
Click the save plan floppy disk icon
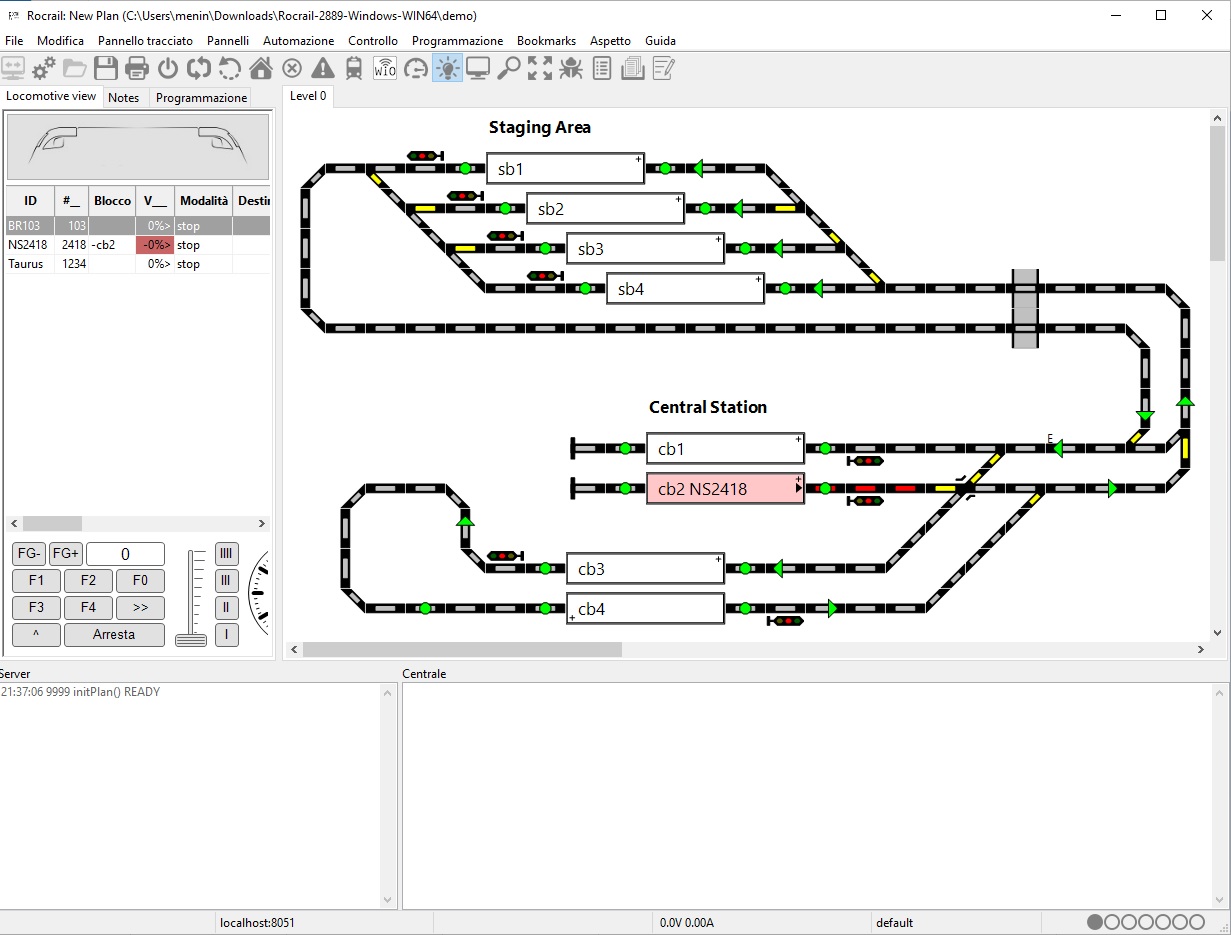[x=106, y=68]
